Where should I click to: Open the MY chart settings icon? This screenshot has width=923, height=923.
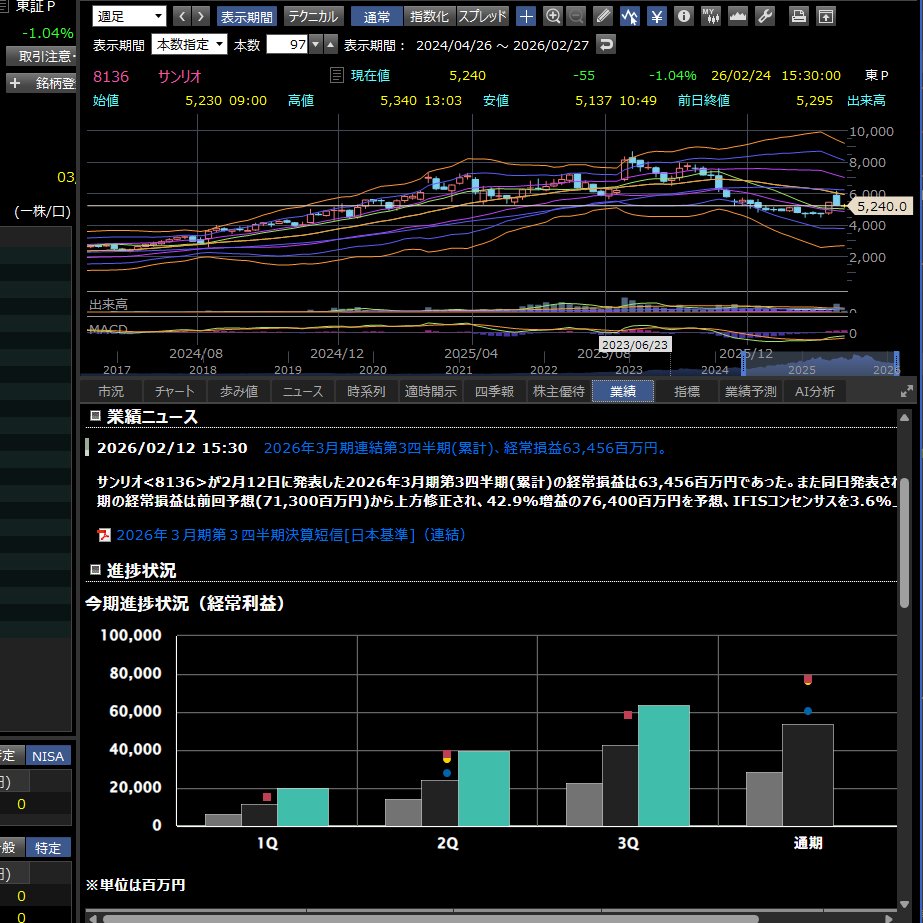pos(710,16)
